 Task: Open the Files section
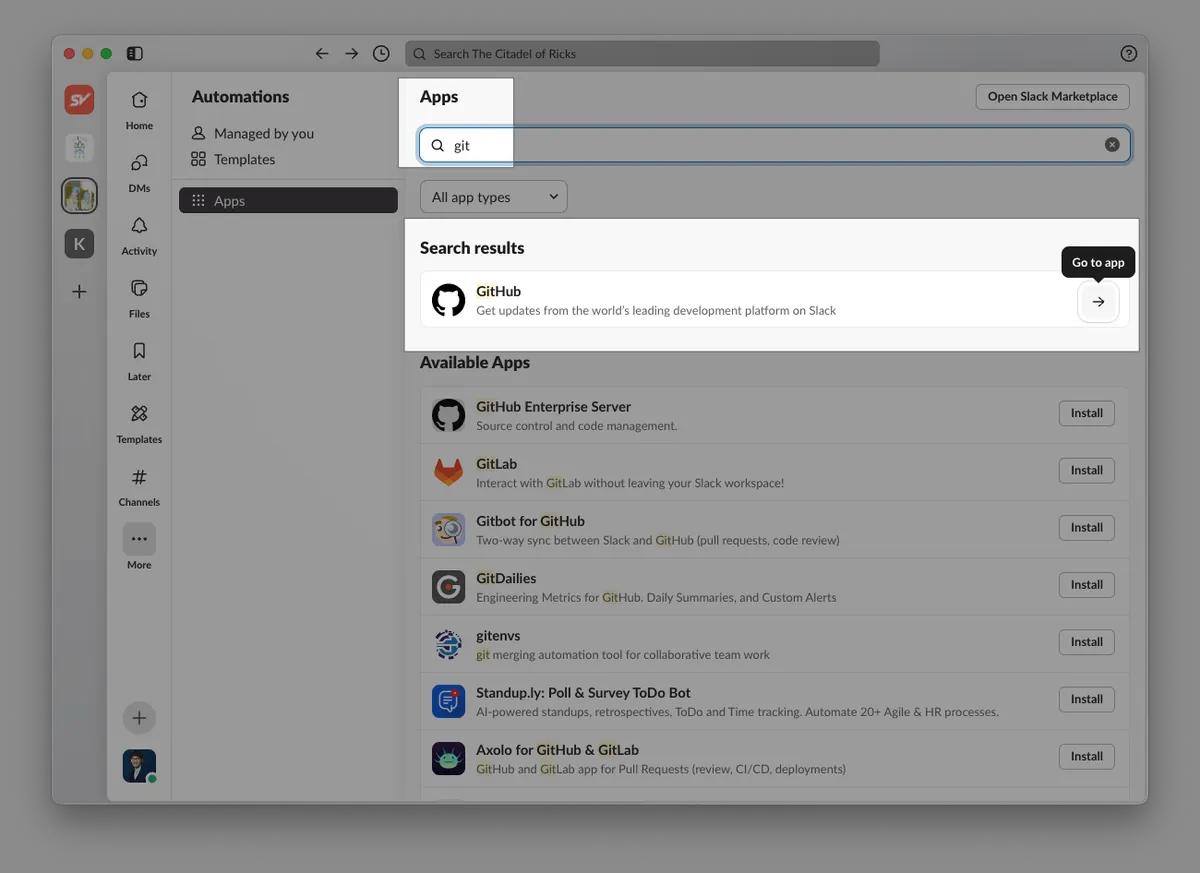tap(139, 289)
